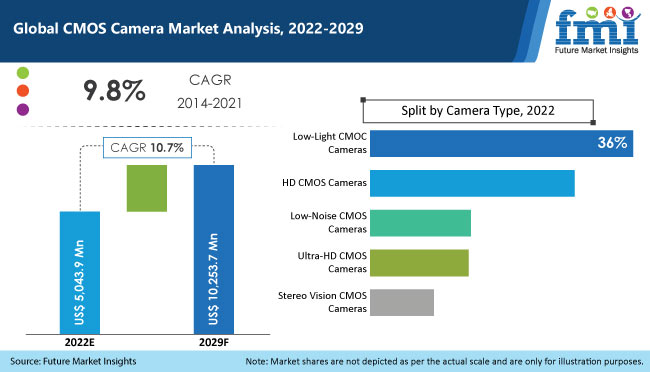The image size is (650, 372).
Task: Select the Ultra-HD CMOS Cameras bar
Action: tap(420, 263)
